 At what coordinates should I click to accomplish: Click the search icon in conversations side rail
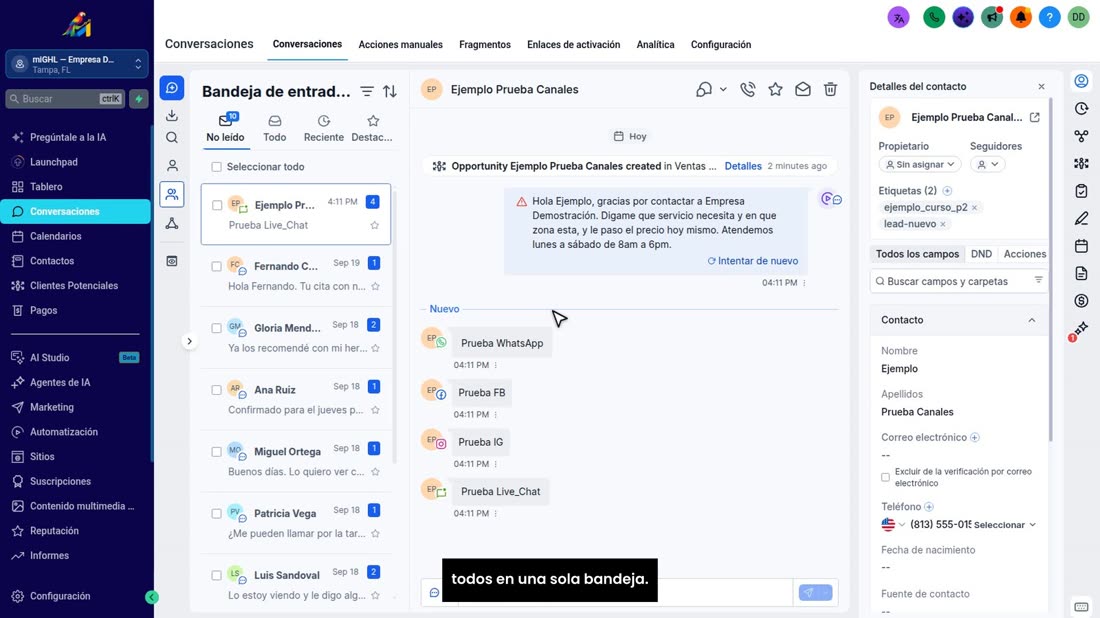[172, 138]
